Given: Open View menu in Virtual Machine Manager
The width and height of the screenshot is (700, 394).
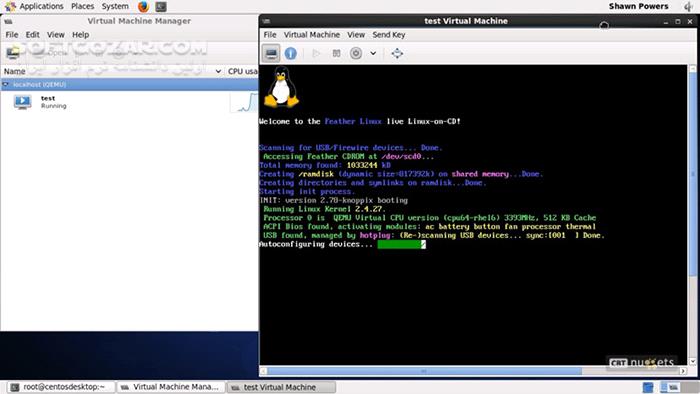Looking at the screenshot, I should pos(56,35).
